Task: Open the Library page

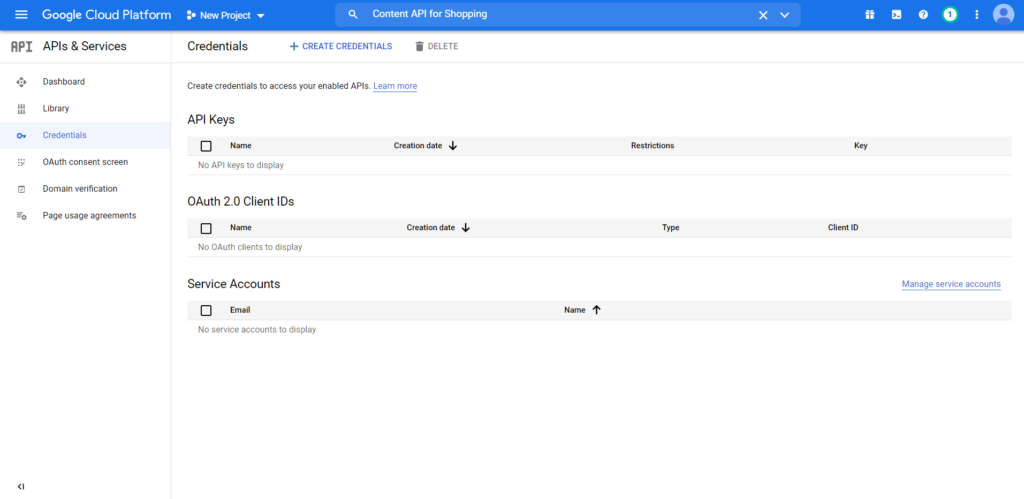Action: coord(56,108)
